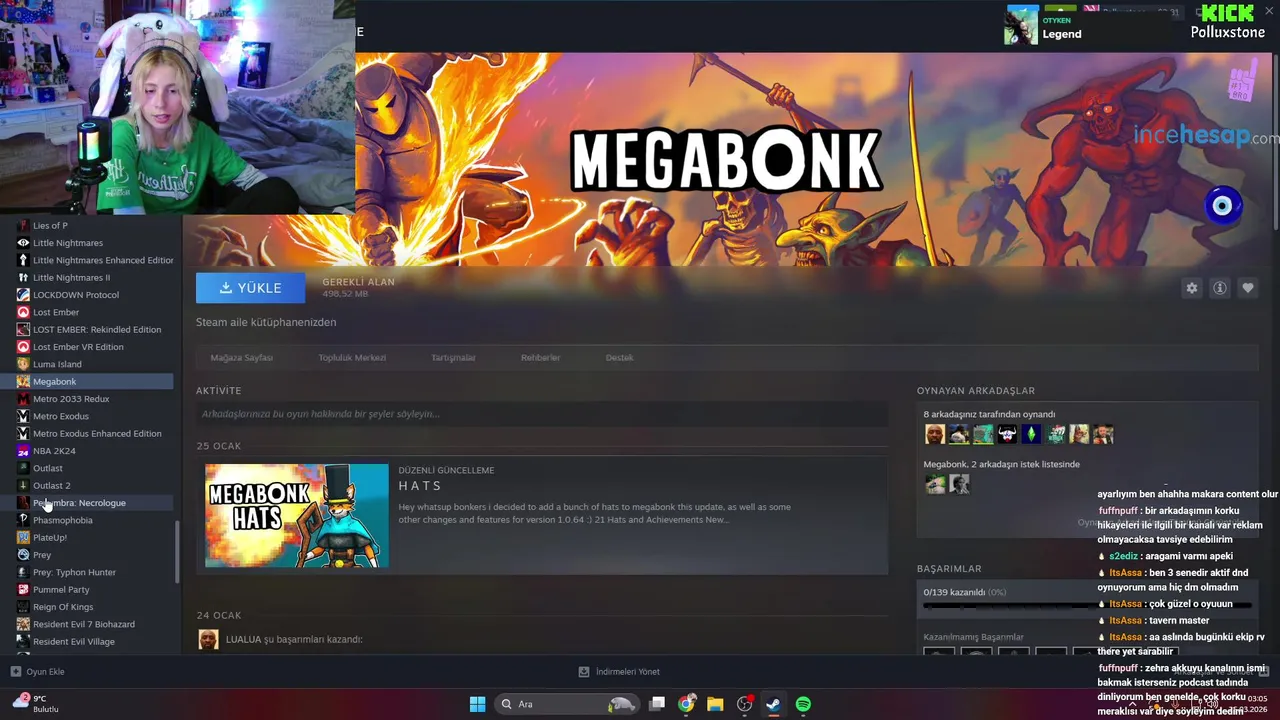The image size is (1280, 720).
Task: Click the taskbar Ara search box
Action: click(x=567, y=704)
